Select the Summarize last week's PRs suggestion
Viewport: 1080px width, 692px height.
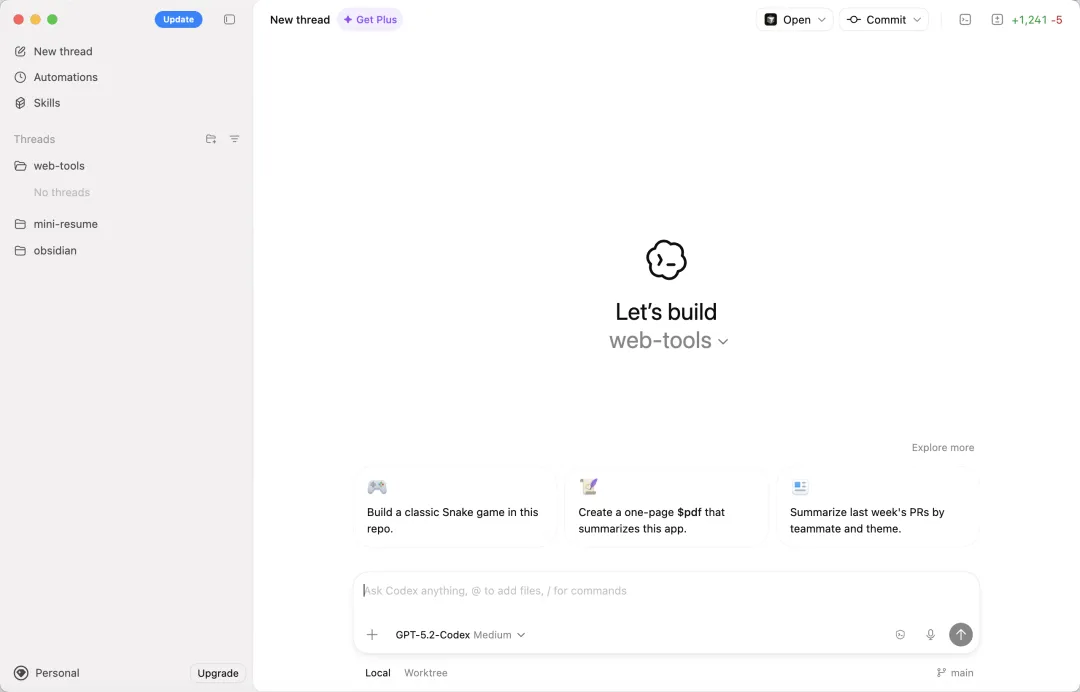click(878, 507)
